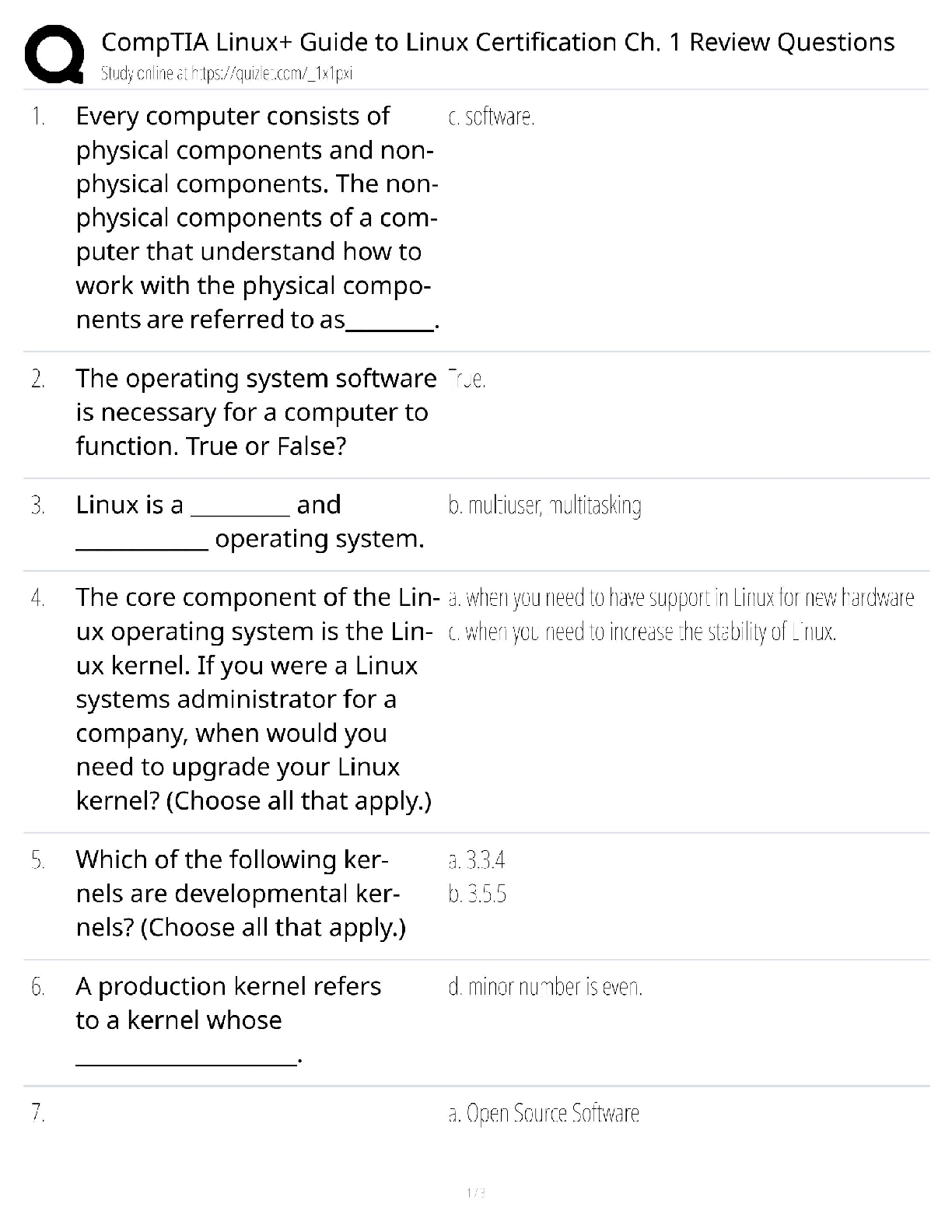Viewport: 952px width, 1232px height.
Task: Select question 1 about non-physical components
Action: pyautogui.click(x=257, y=218)
